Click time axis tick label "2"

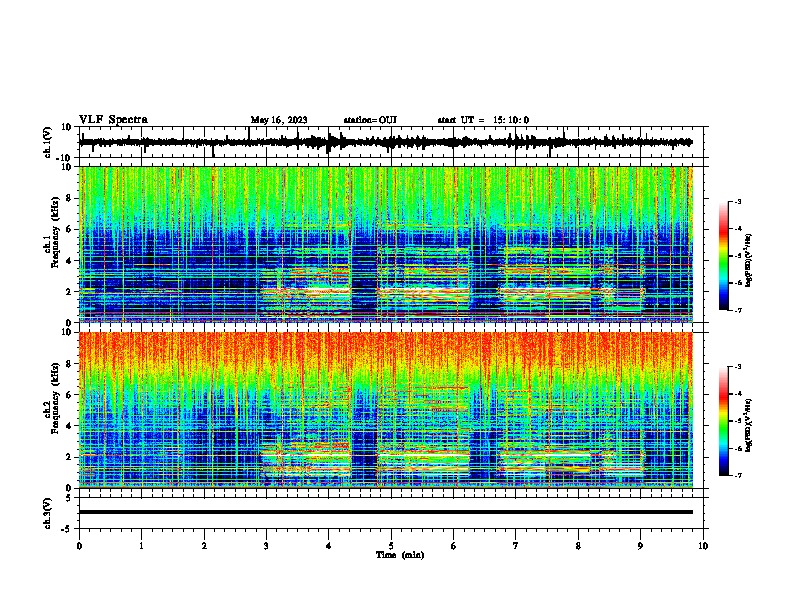204,546
